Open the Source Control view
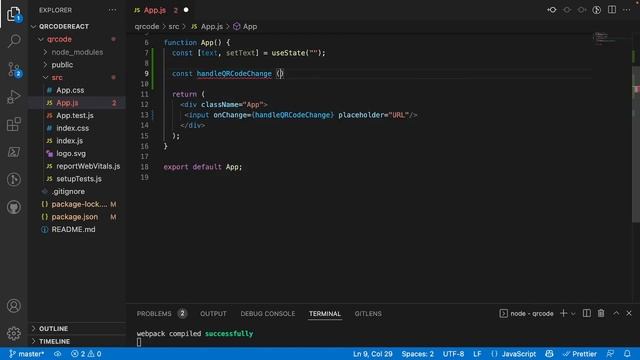The image size is (640, 360). tap(14, 70)
